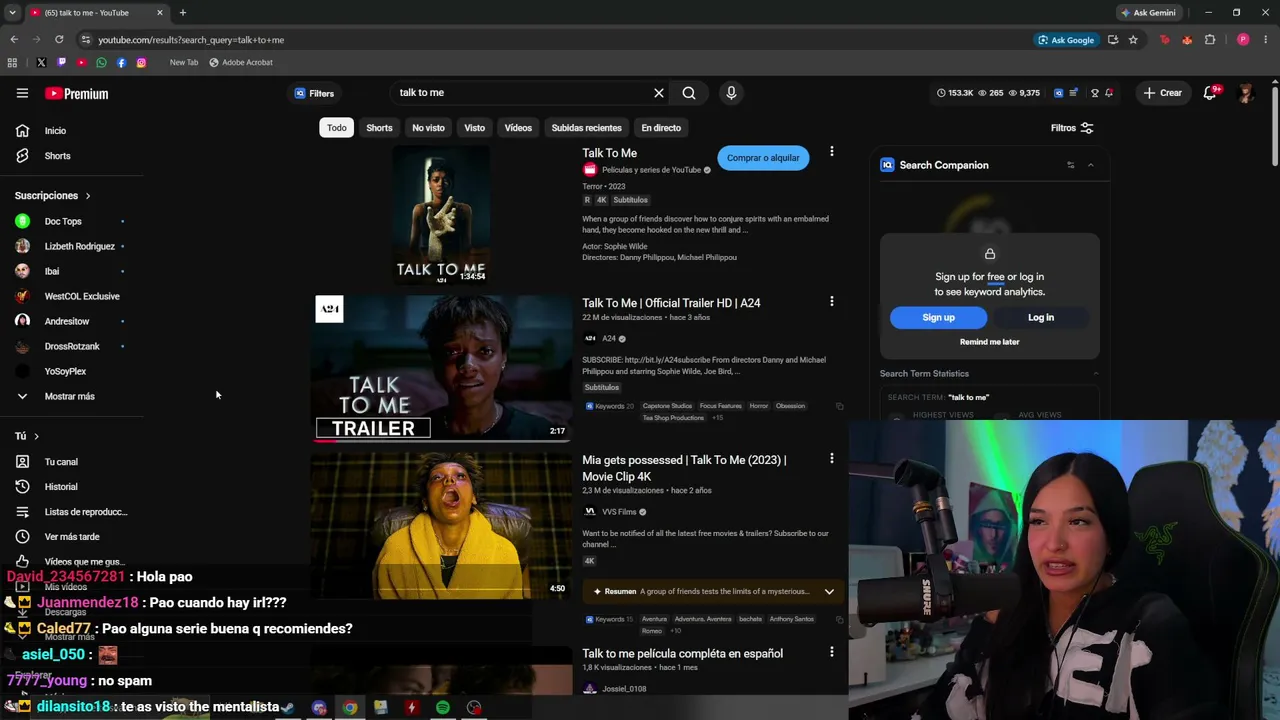The image size is (1280, 720).
Task: Open Chrome profile P avatar
Action: (x=1243, y=40)
